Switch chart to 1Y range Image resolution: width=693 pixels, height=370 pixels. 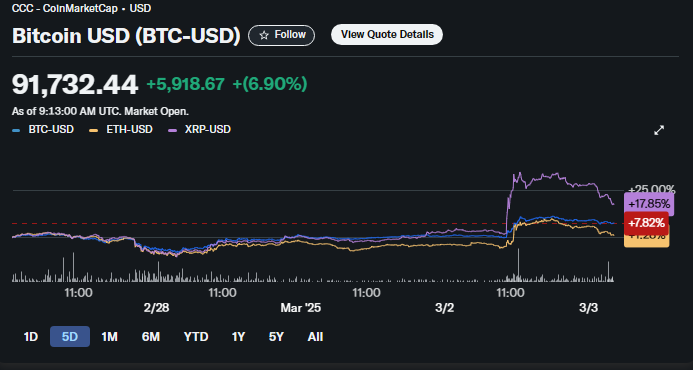(238, 337)
